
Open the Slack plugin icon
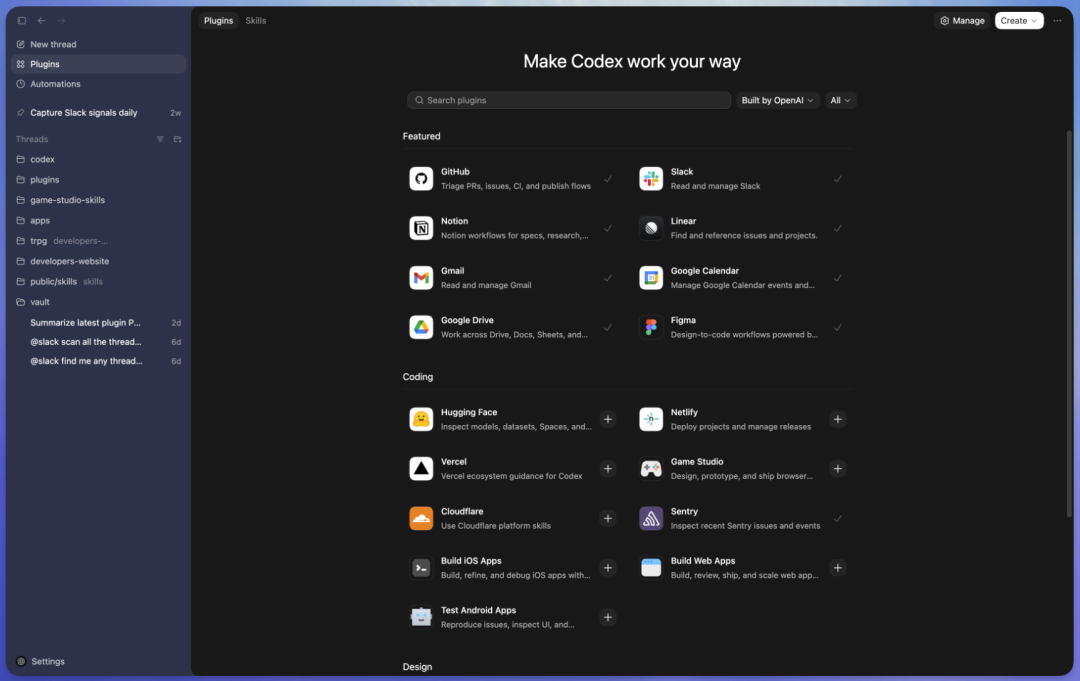(651, 179)
